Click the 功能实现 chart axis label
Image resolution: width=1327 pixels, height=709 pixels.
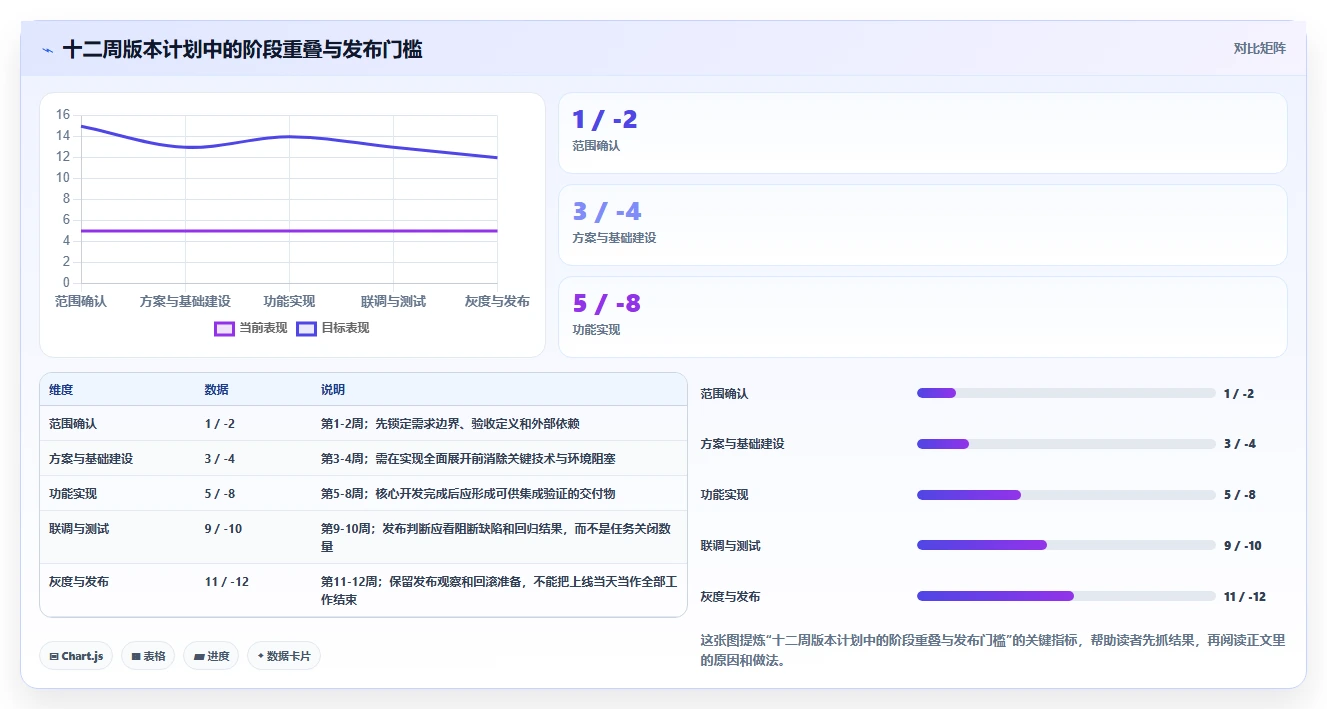click(x=289, y=301)
